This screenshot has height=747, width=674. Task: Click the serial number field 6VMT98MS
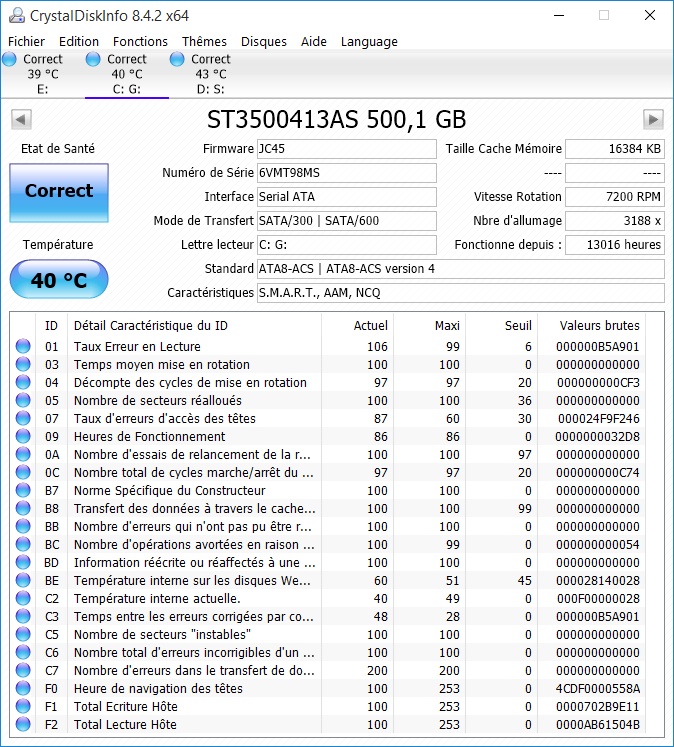347,172
